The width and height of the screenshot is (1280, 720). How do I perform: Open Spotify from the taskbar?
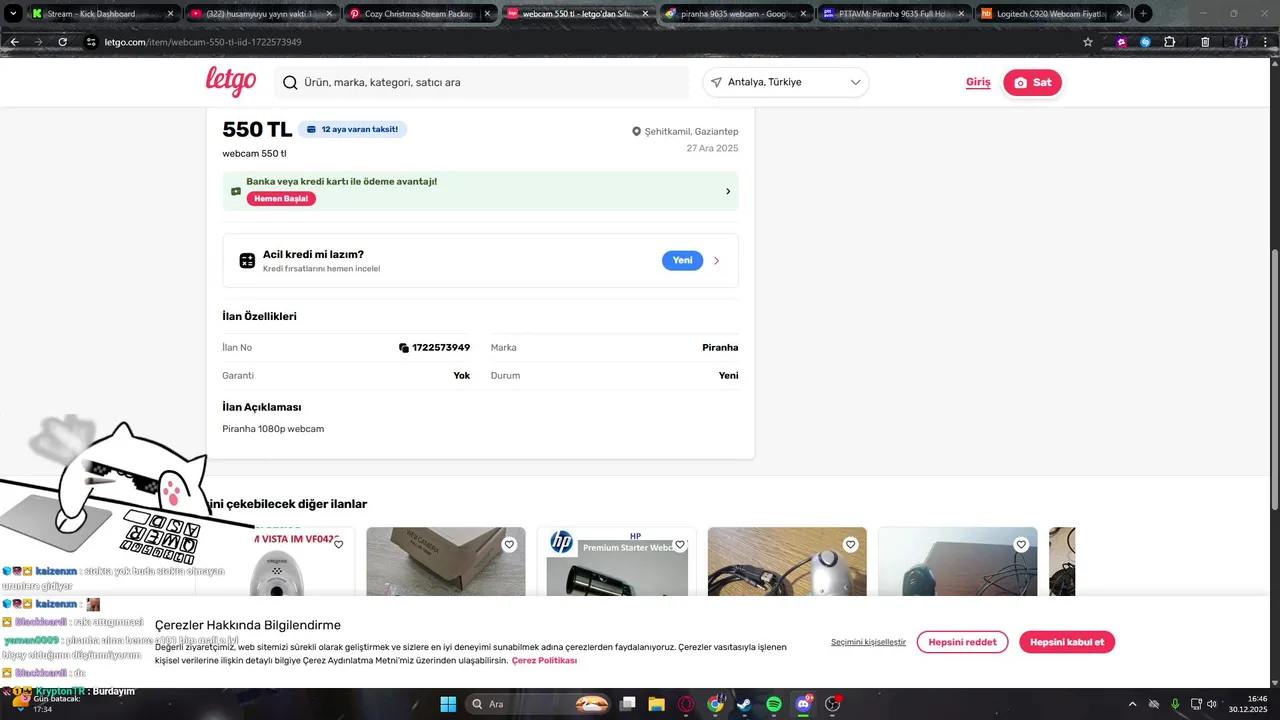[774, 704]
